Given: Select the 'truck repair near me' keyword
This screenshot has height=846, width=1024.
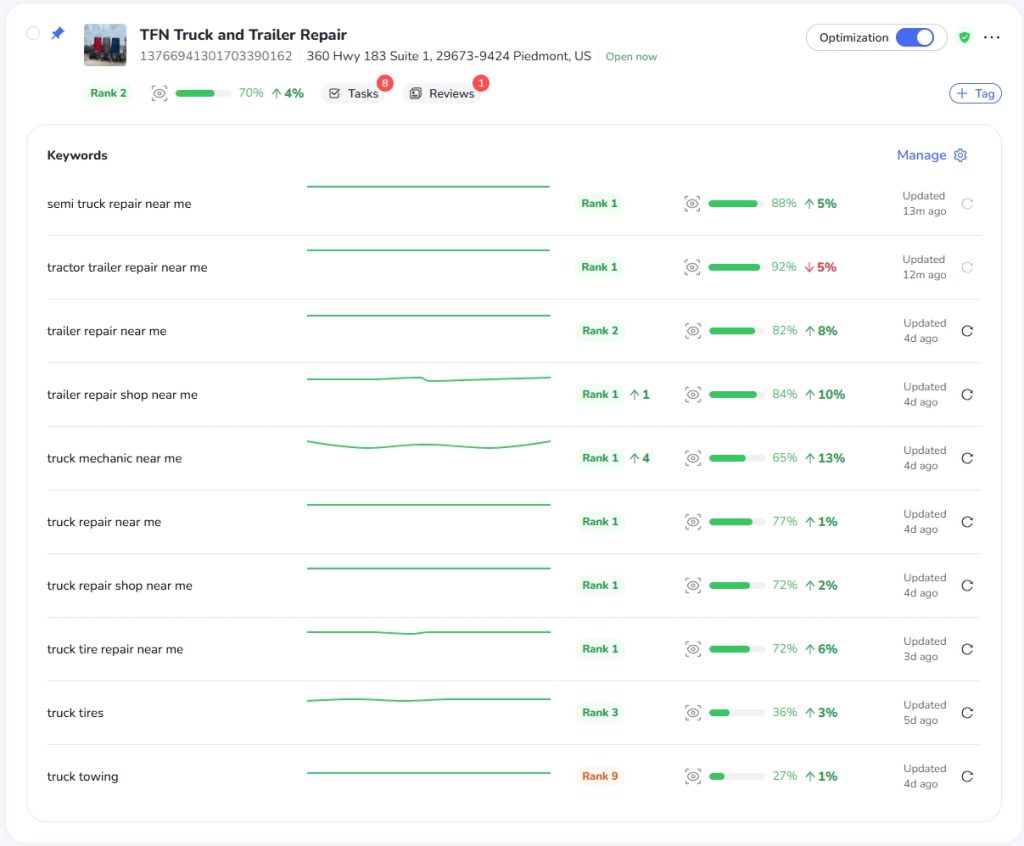Looking at the screenshot, I should click(104, 522).
